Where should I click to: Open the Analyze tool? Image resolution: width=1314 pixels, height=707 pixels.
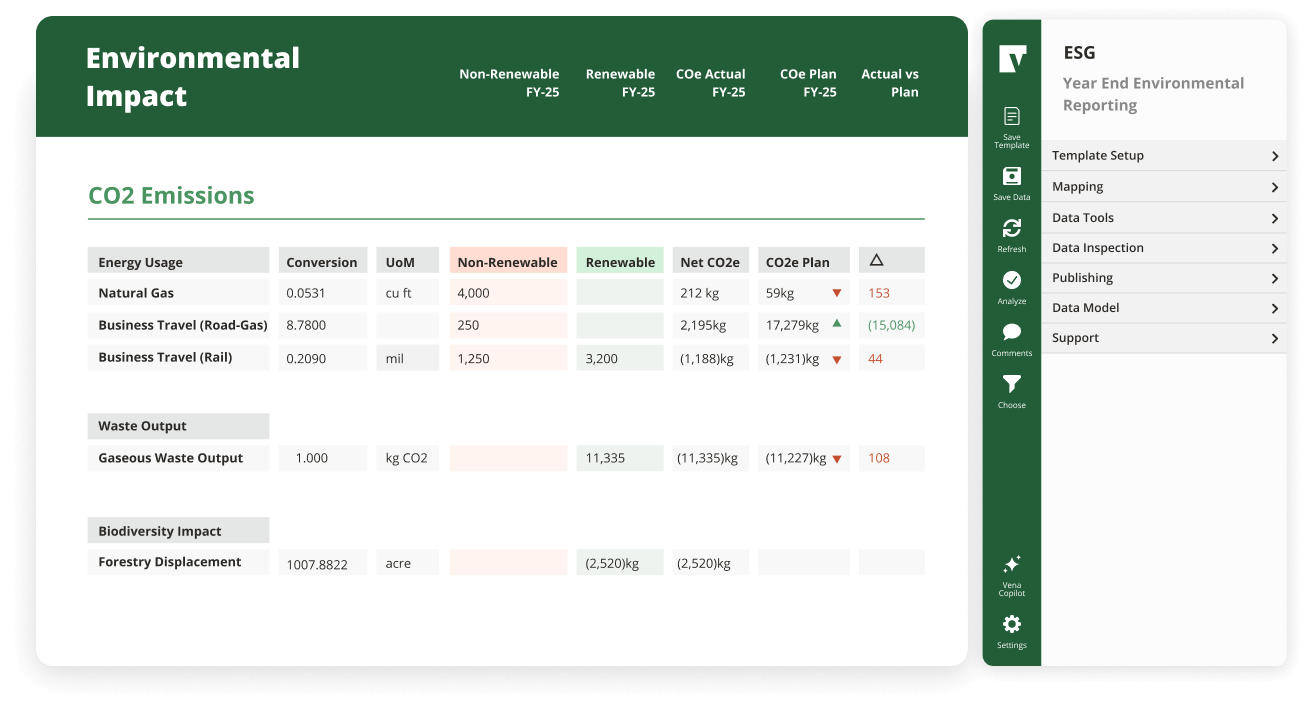point(1011,281)
